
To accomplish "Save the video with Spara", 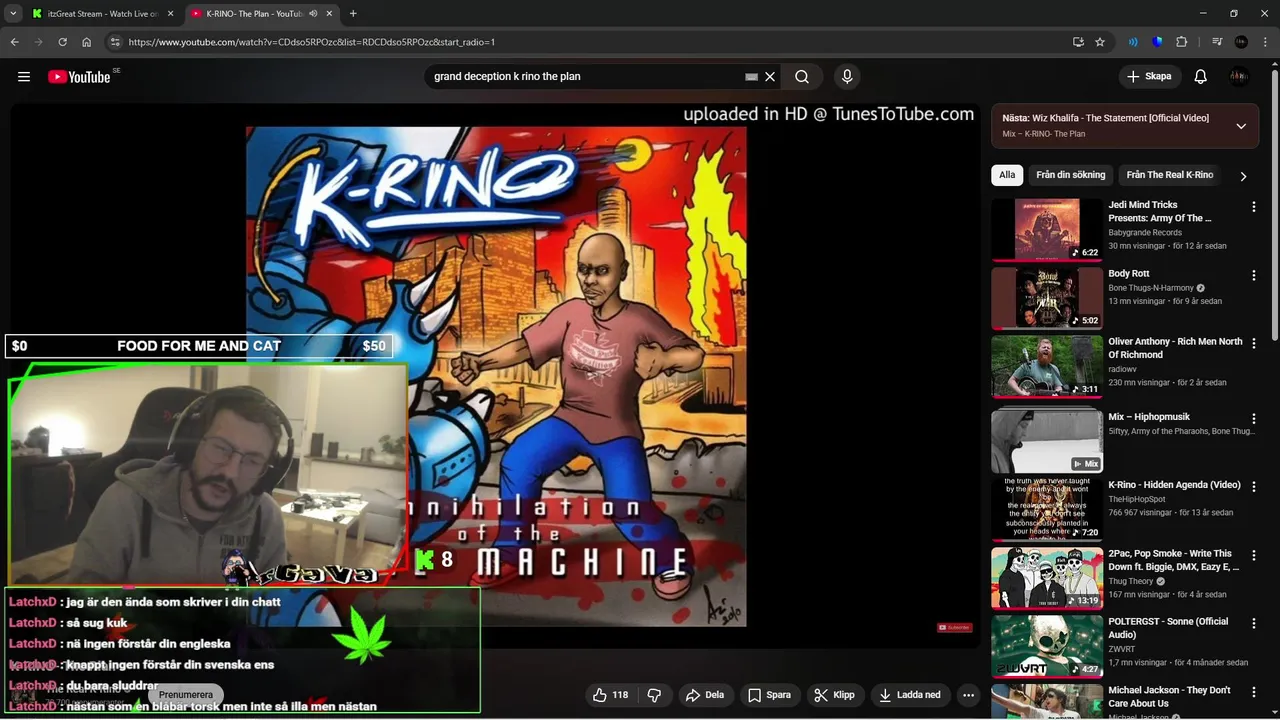I will click(x=769, y=695).
